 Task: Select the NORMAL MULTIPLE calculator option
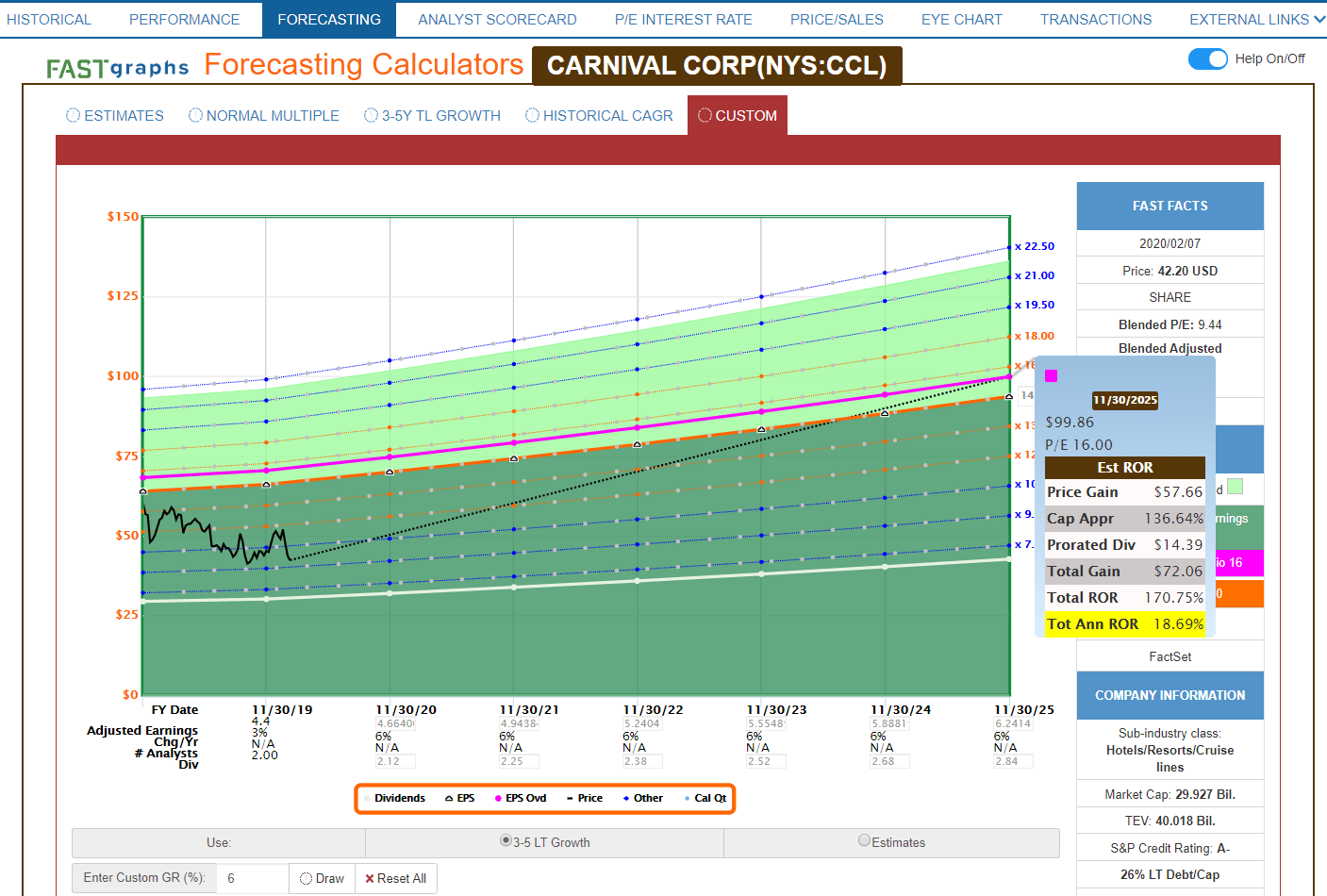coord(264,115)
